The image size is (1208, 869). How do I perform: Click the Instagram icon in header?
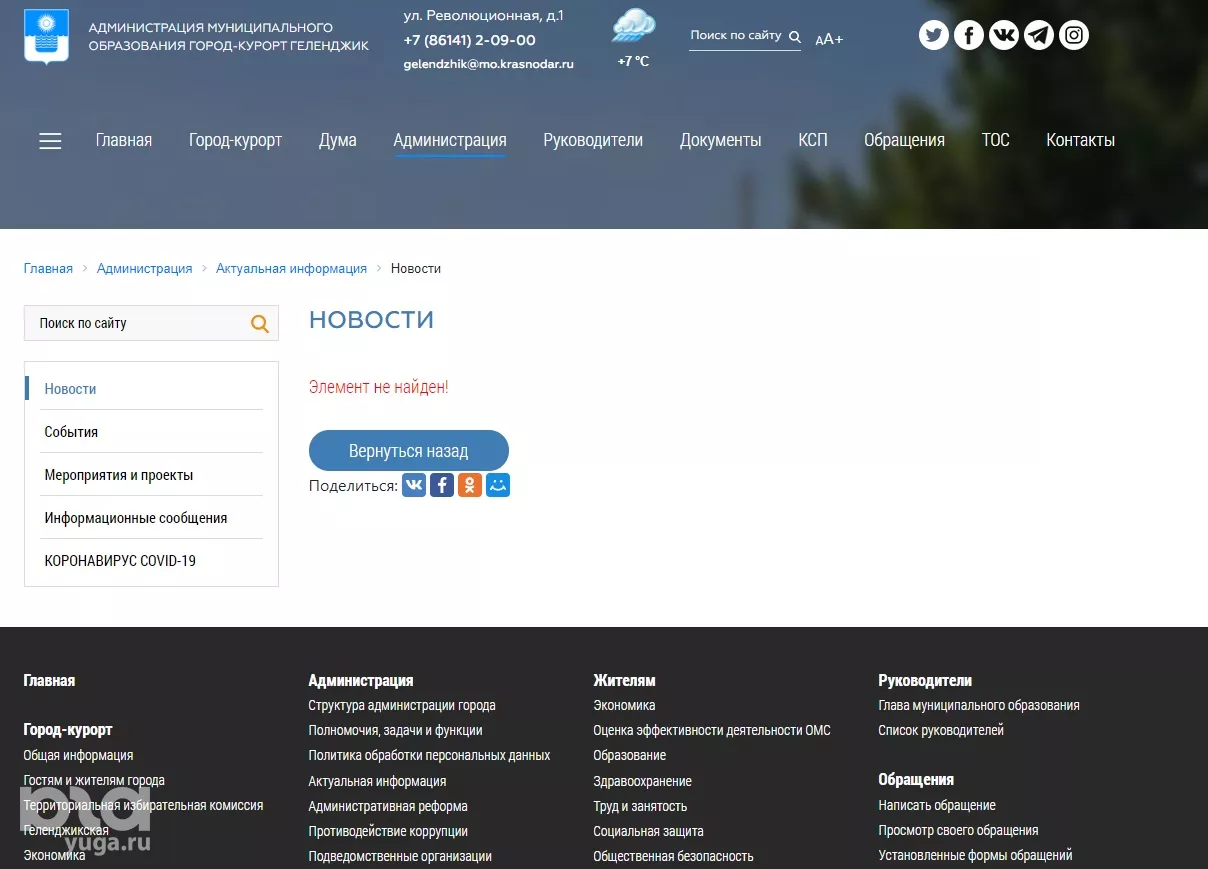click(1074, 36)
